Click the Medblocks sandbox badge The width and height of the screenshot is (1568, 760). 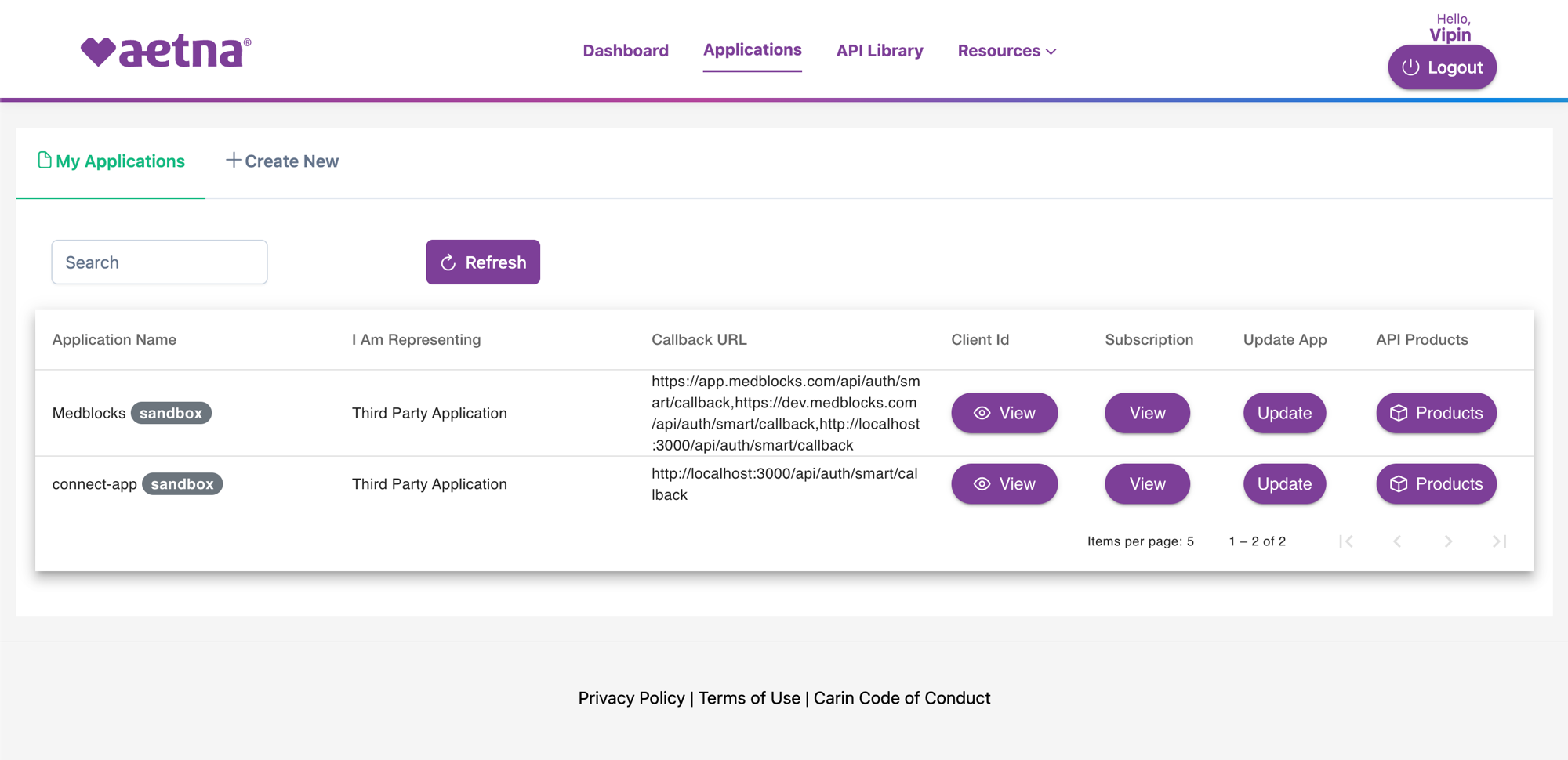171,413
